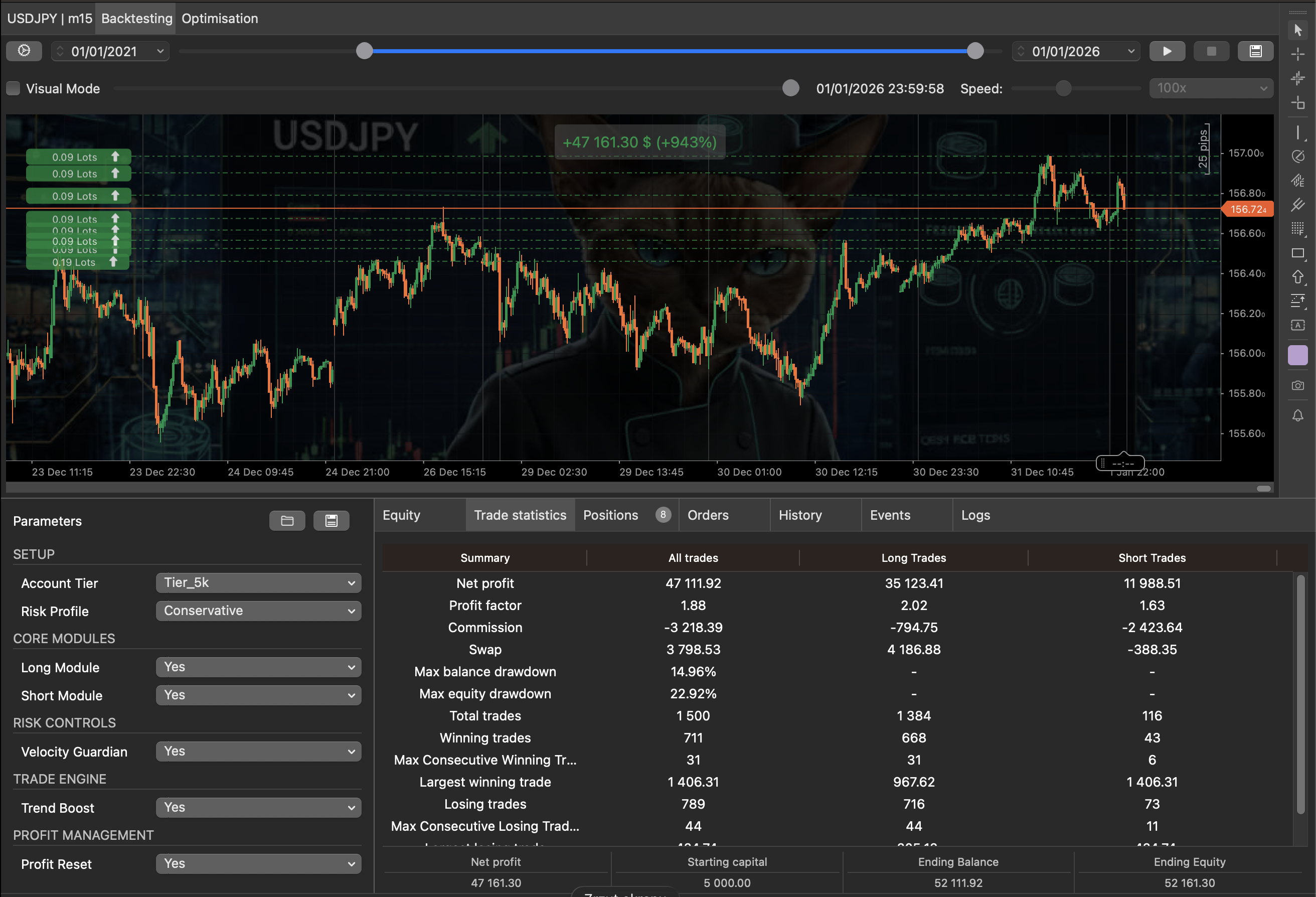Select the trend line drawing tool

point(1298,132)
